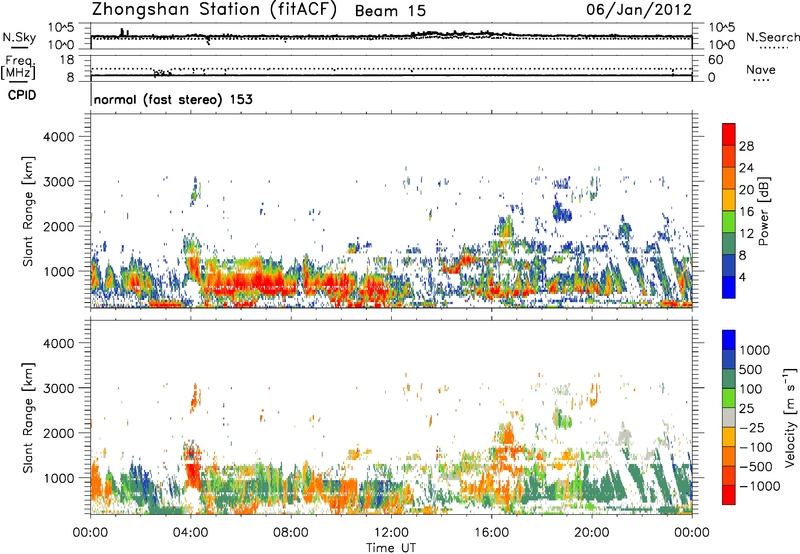Click the "N.Sky" legend label
This screenshot has width=800, height=554.
(19, 37)
